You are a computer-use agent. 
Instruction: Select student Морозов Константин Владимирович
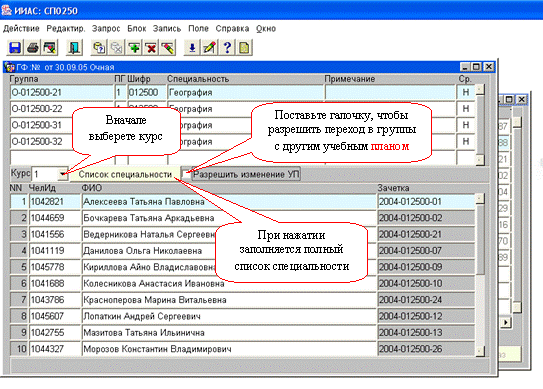point(229,349)
